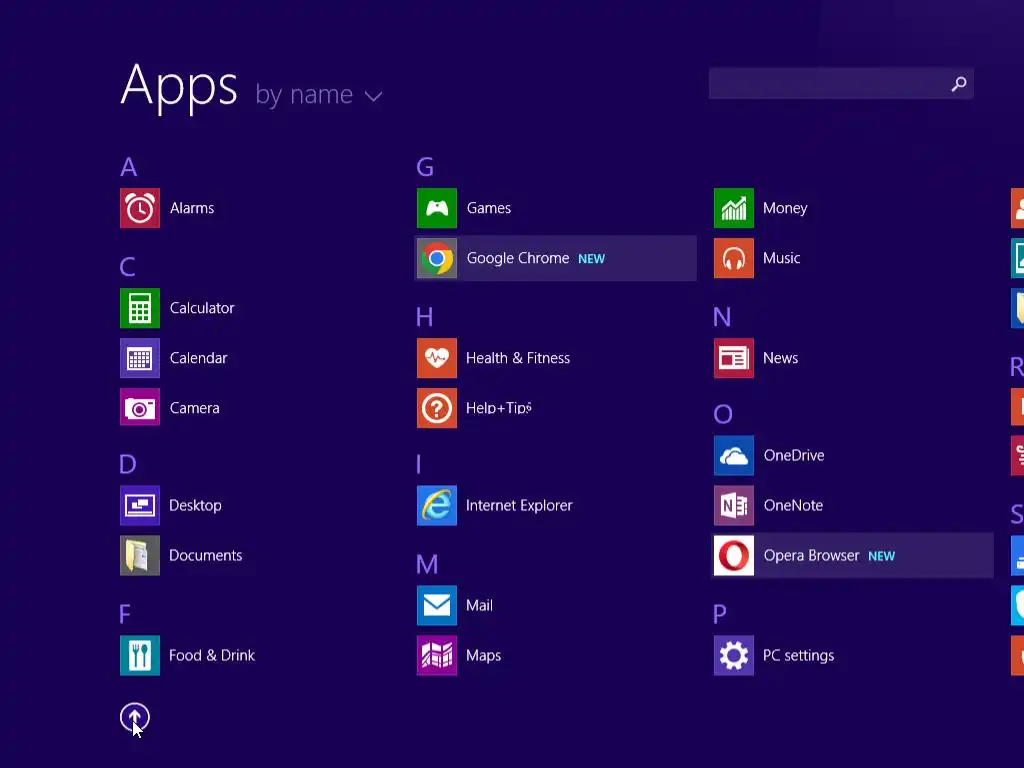1024x768 pixels.
Task: Click the 'G' section letter header
Action: (x=425, y=167)
